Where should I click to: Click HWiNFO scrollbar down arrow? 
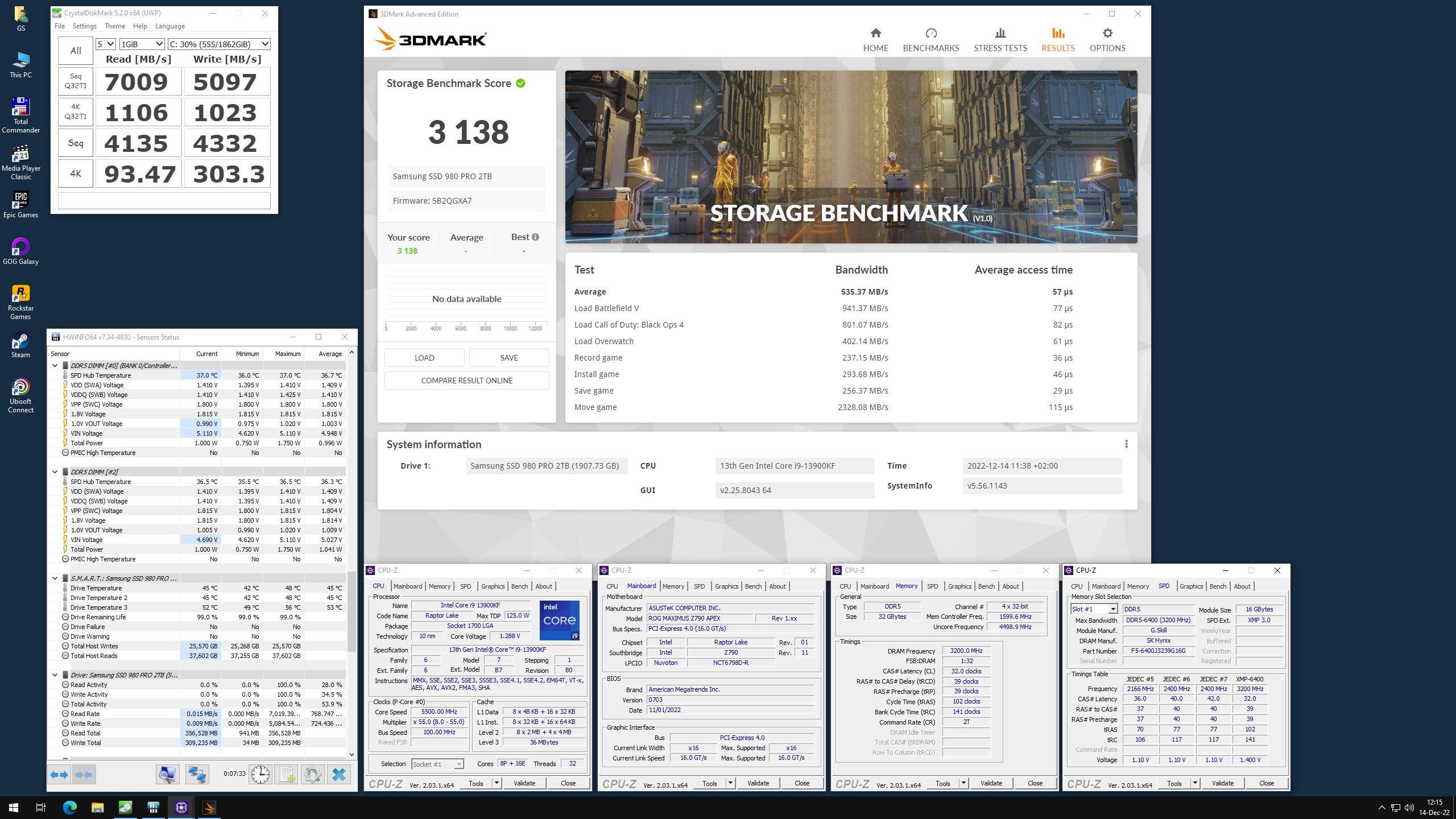tap(351, 755)
